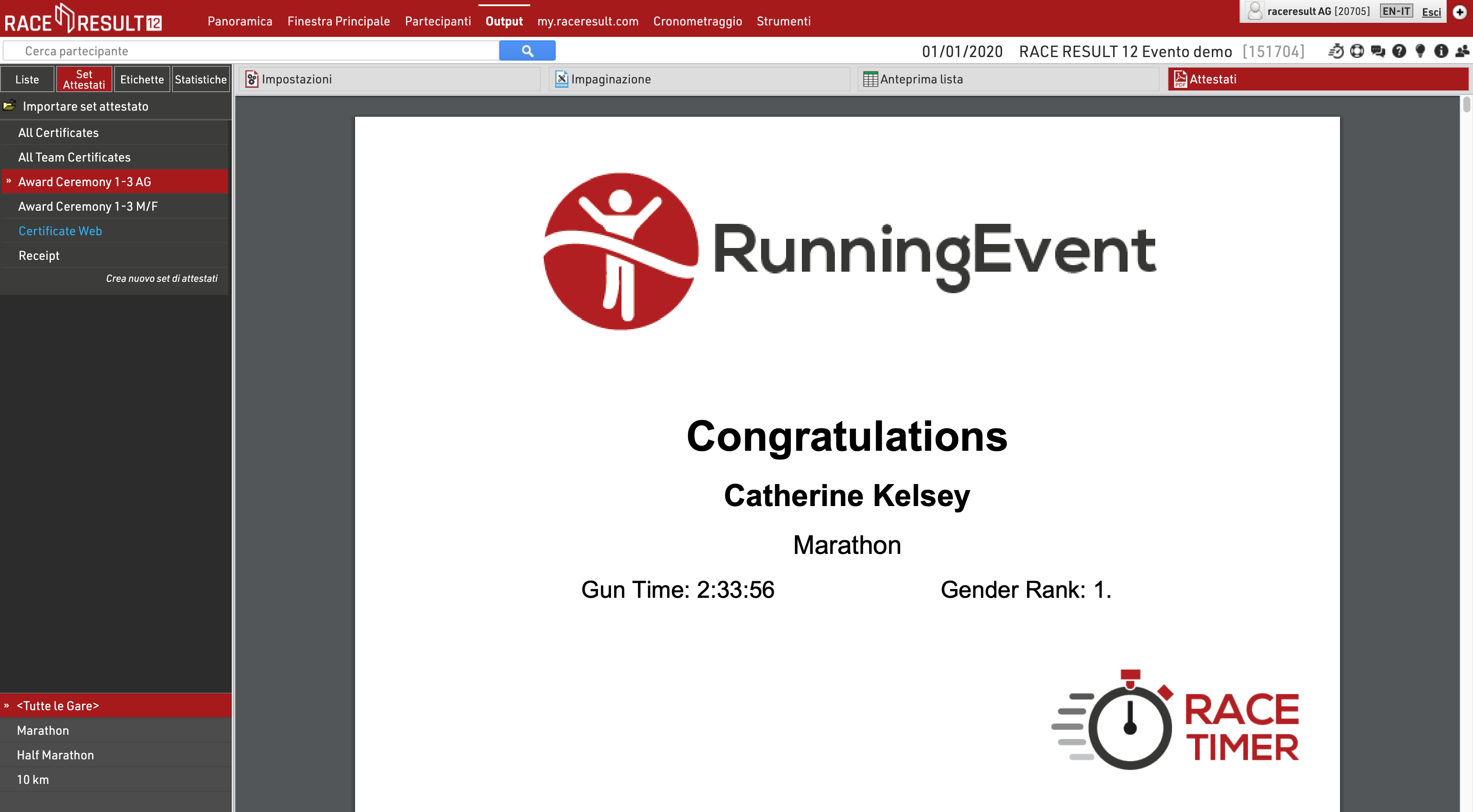This screenshot has height=812, width=1473.
Task: Select Certificate Web set
Action: click(115, 231)
